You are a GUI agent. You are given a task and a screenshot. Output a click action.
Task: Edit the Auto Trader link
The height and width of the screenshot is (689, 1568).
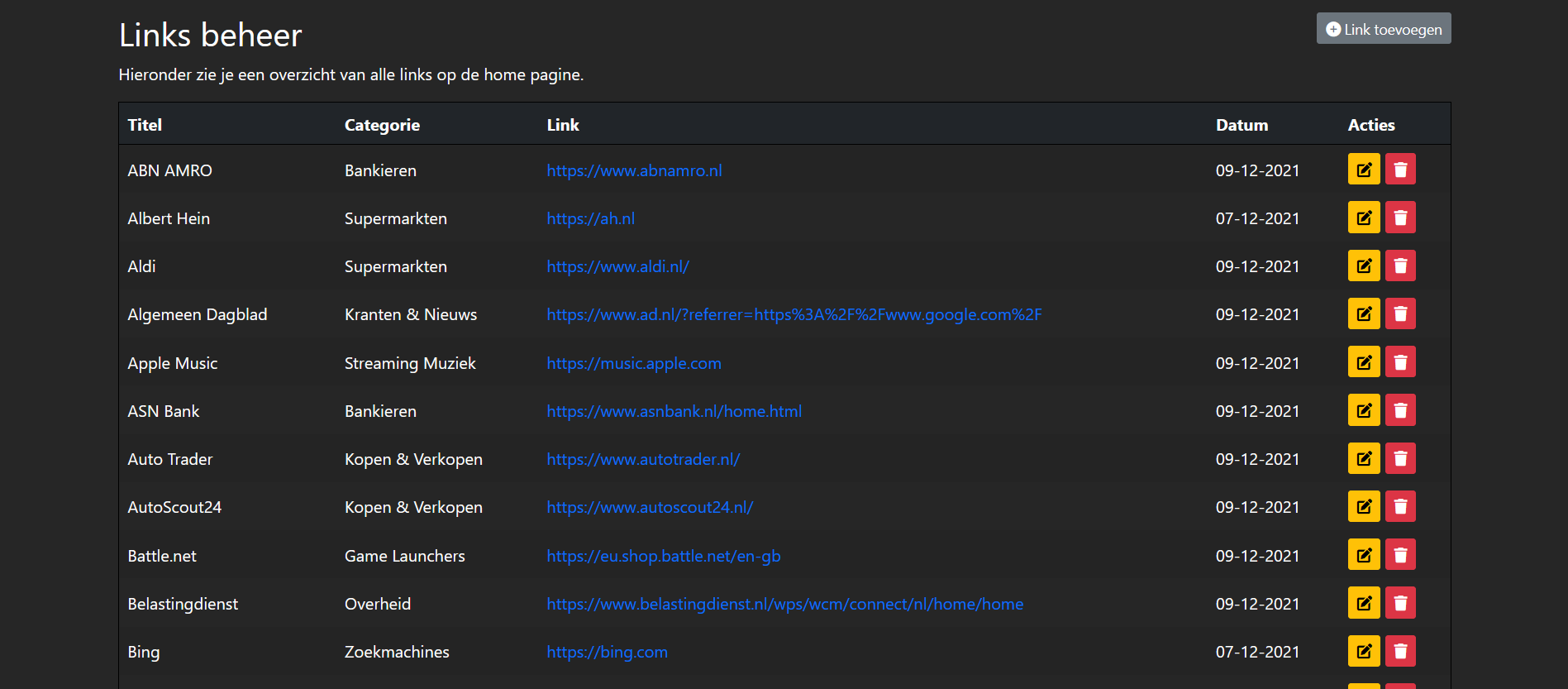click(1364, 458)
